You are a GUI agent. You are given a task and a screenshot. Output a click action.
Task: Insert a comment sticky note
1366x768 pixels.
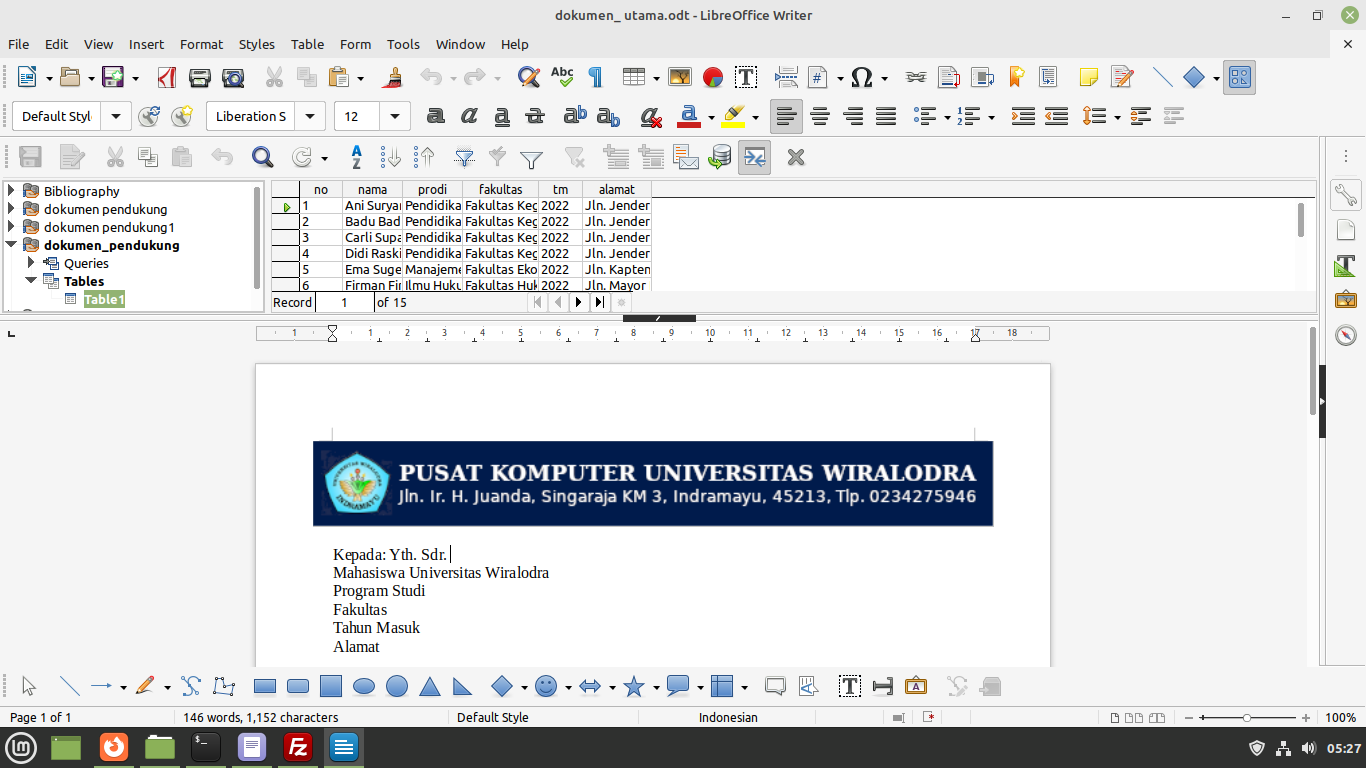tap(1089, 77)
